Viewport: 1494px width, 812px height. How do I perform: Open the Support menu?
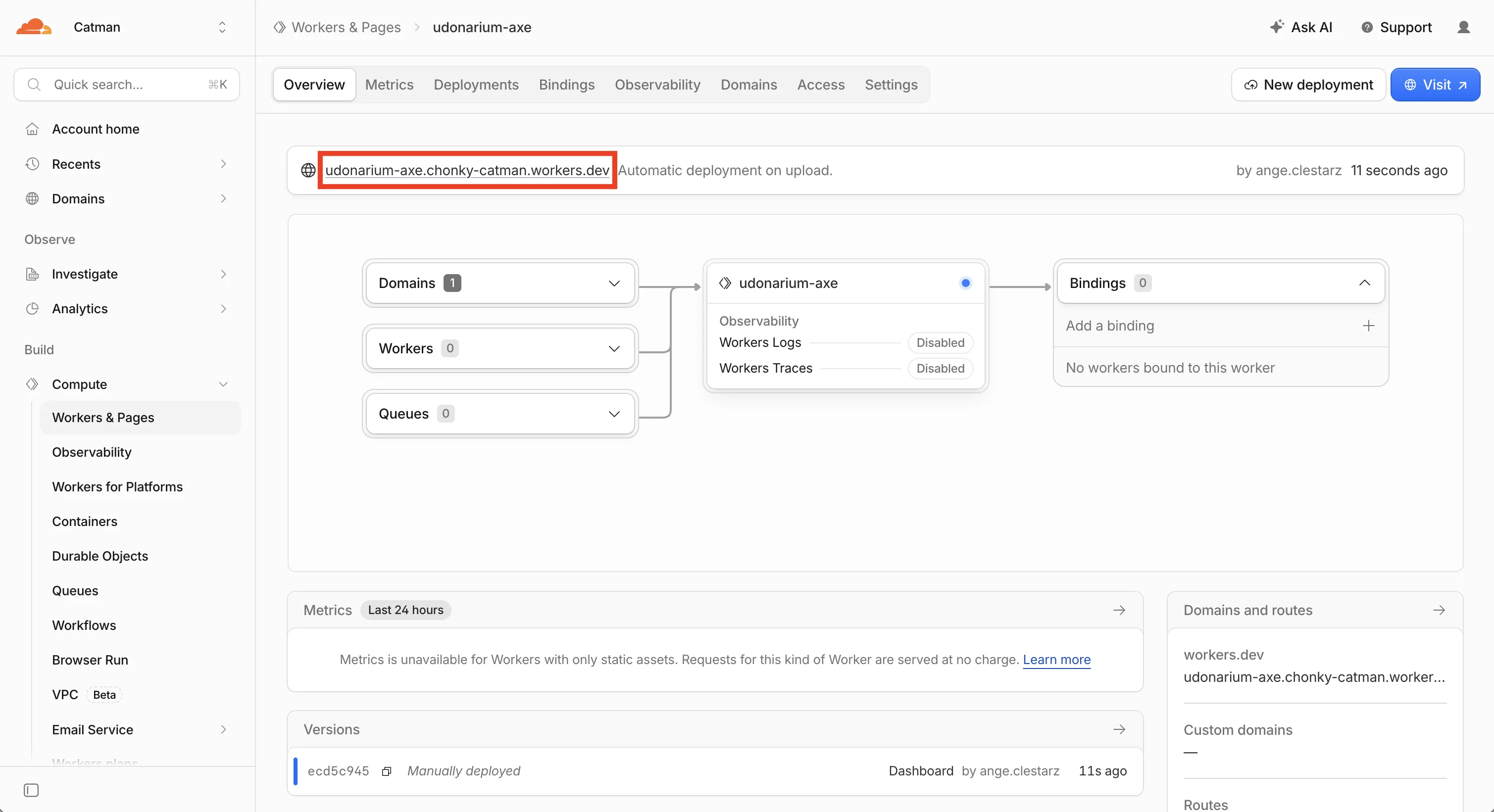coord(1396,27)
